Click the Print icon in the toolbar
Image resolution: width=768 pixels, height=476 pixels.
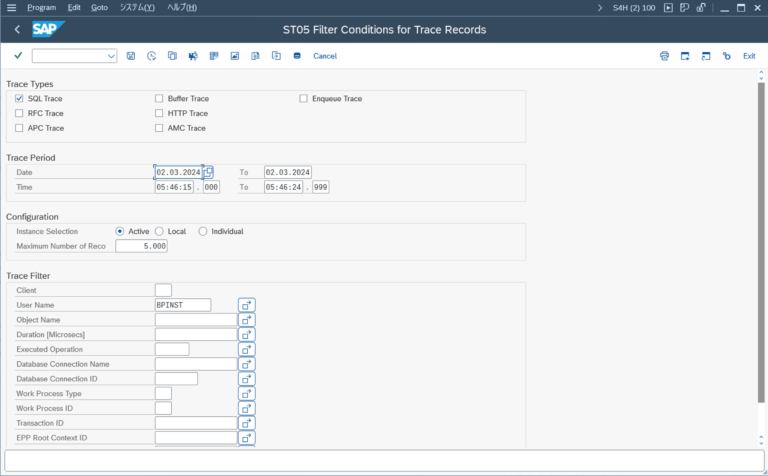(664, 56)
